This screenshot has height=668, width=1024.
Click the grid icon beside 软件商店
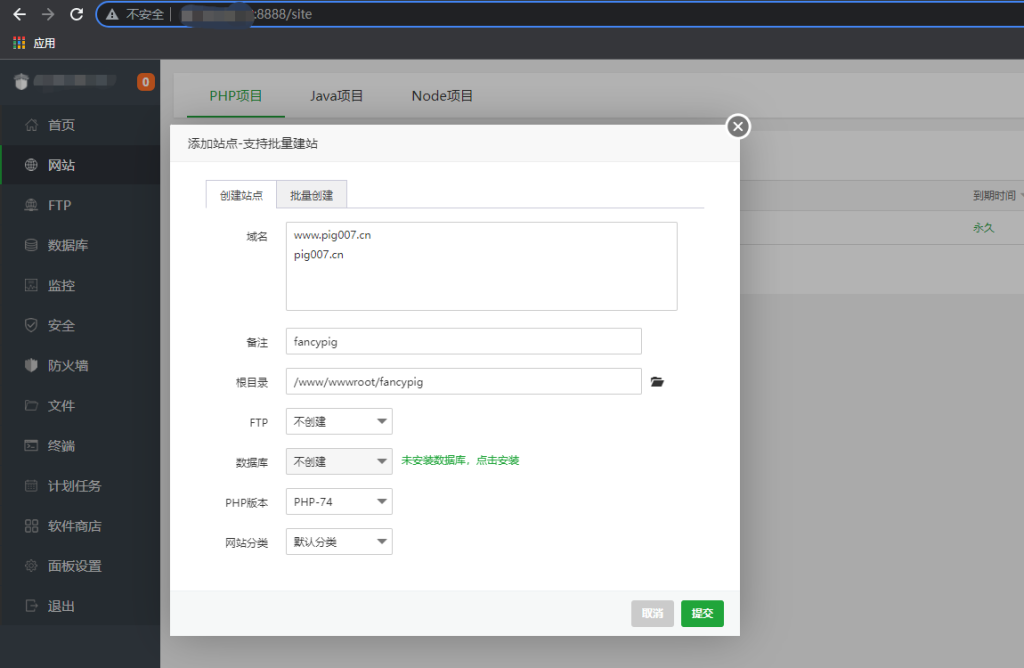[x=31, y=526]
